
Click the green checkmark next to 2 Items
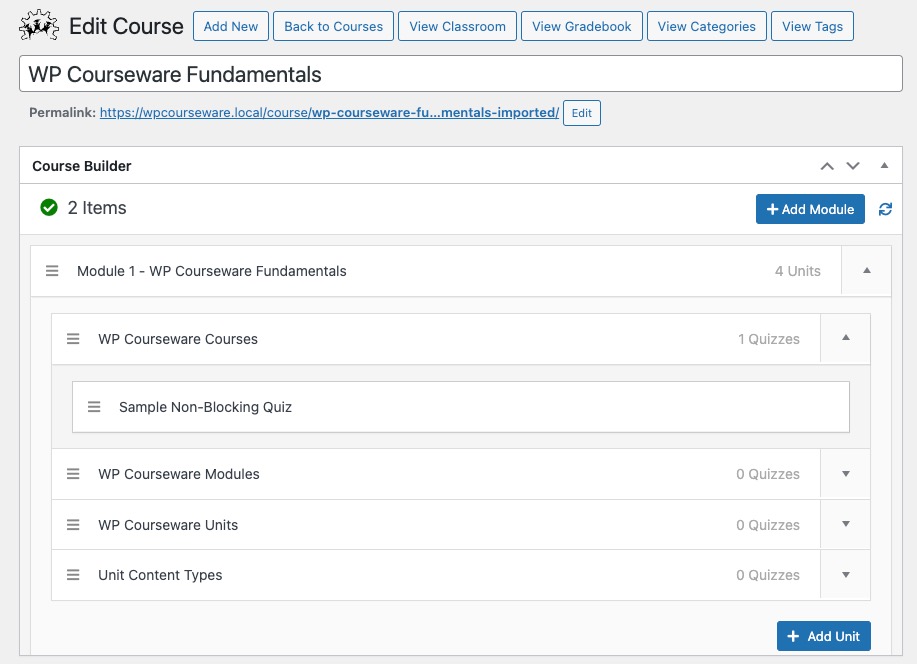tap(48, 208)
